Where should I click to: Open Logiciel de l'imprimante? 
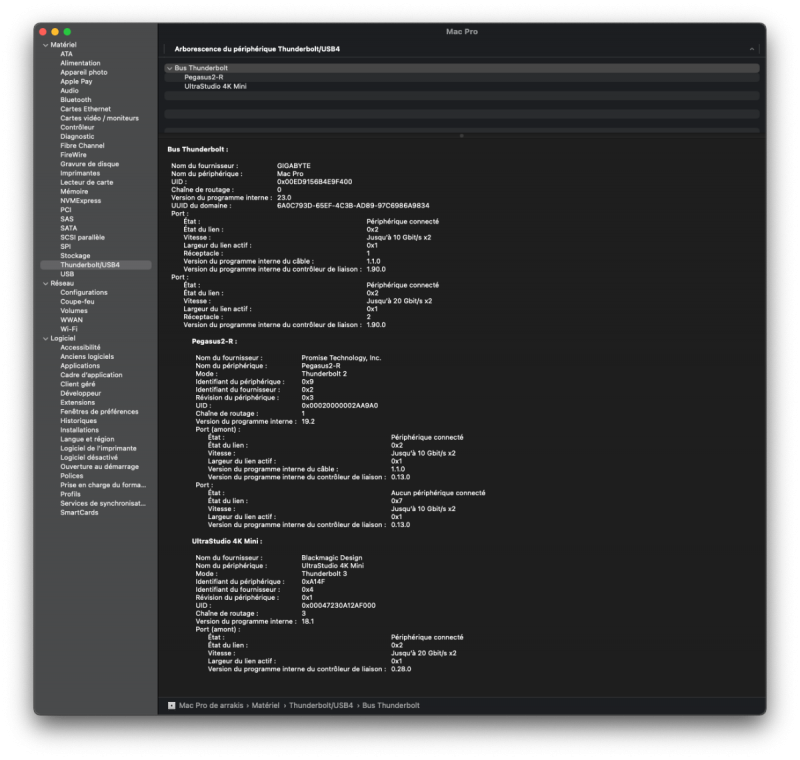point(98,449)
